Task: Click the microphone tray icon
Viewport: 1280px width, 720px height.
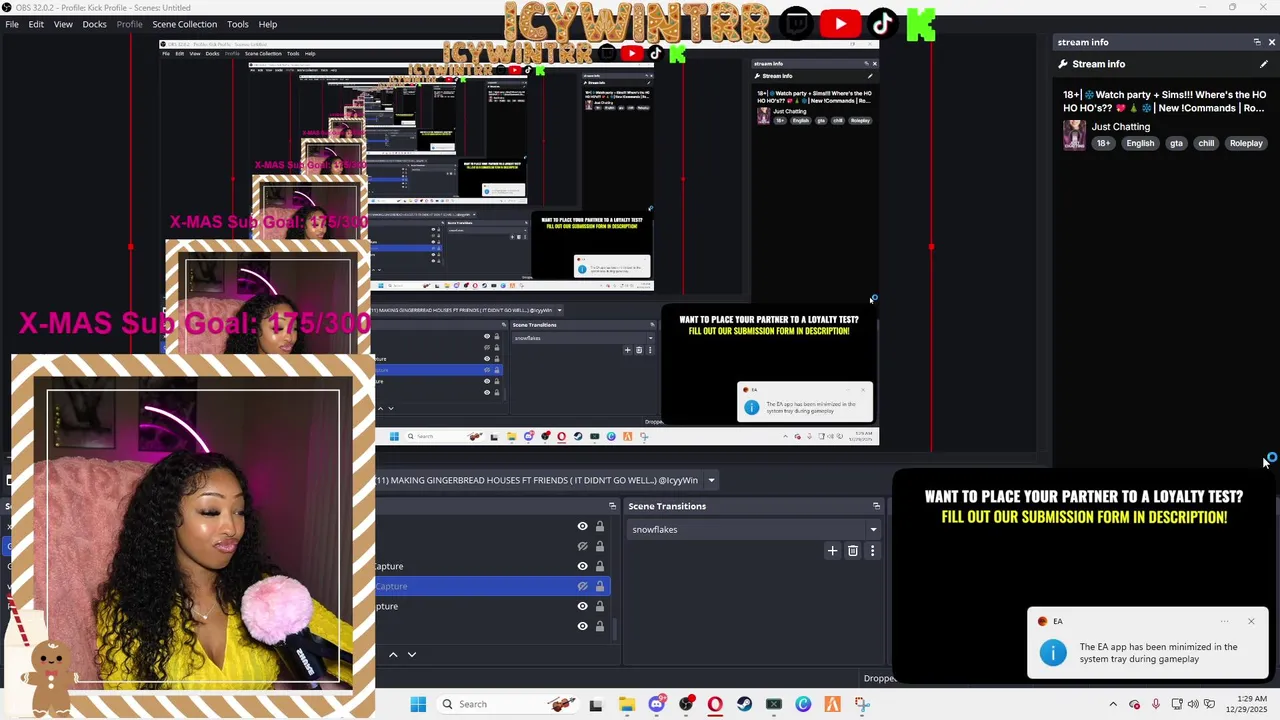Action: pyautogui.click(x=1155, y=704)
